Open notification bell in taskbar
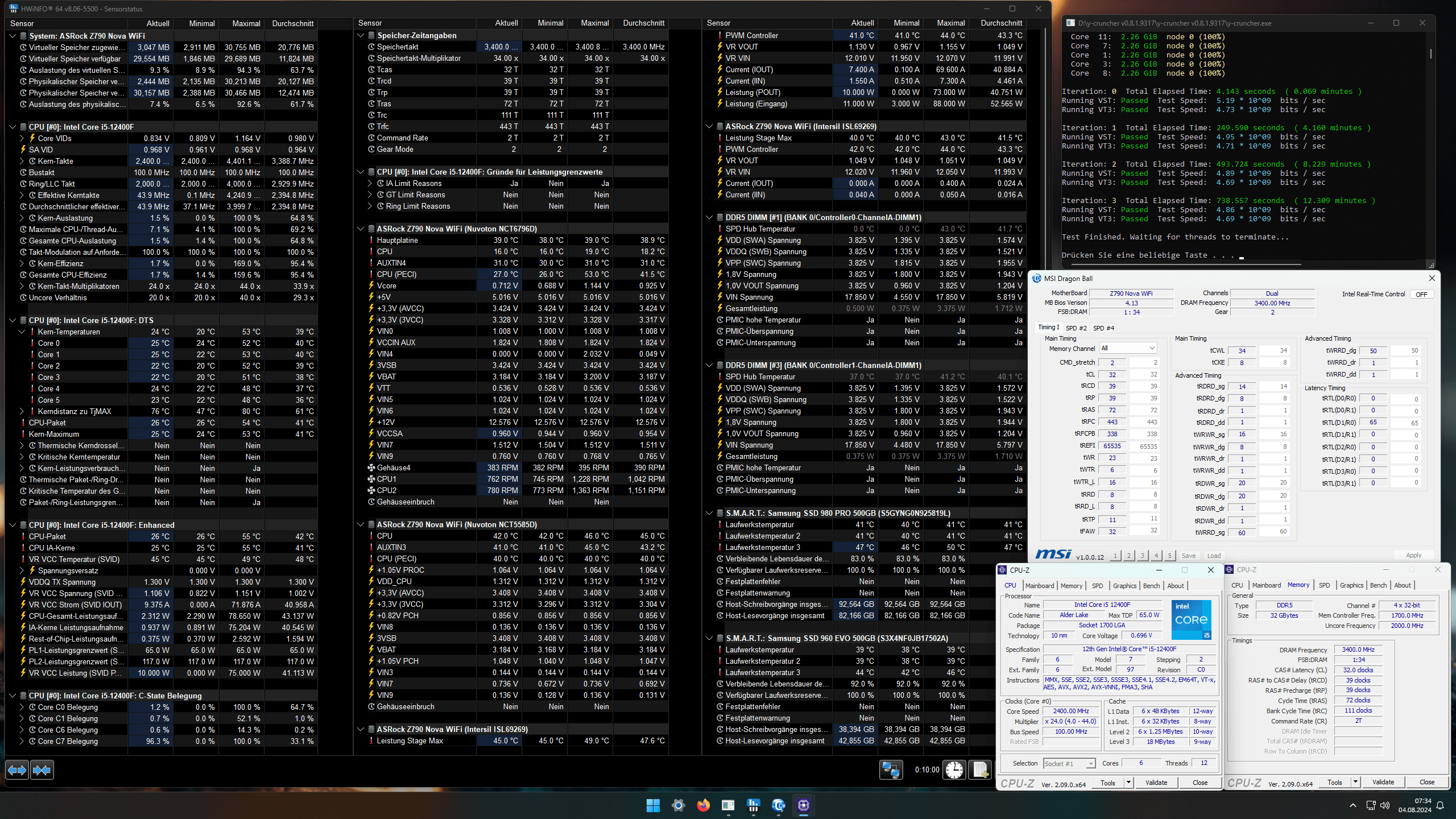 [x=1440, y=805]
